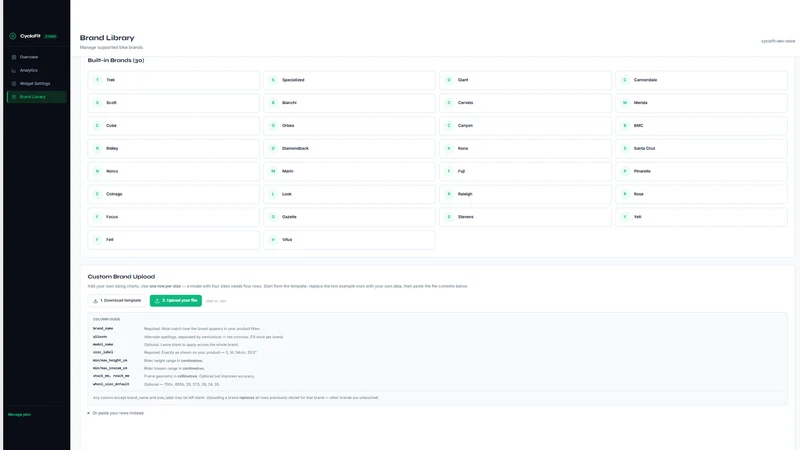Click the M avatar on the Merida card
Image resolution: width=800 pixels, height=450 pixels.
click(624, 103)
